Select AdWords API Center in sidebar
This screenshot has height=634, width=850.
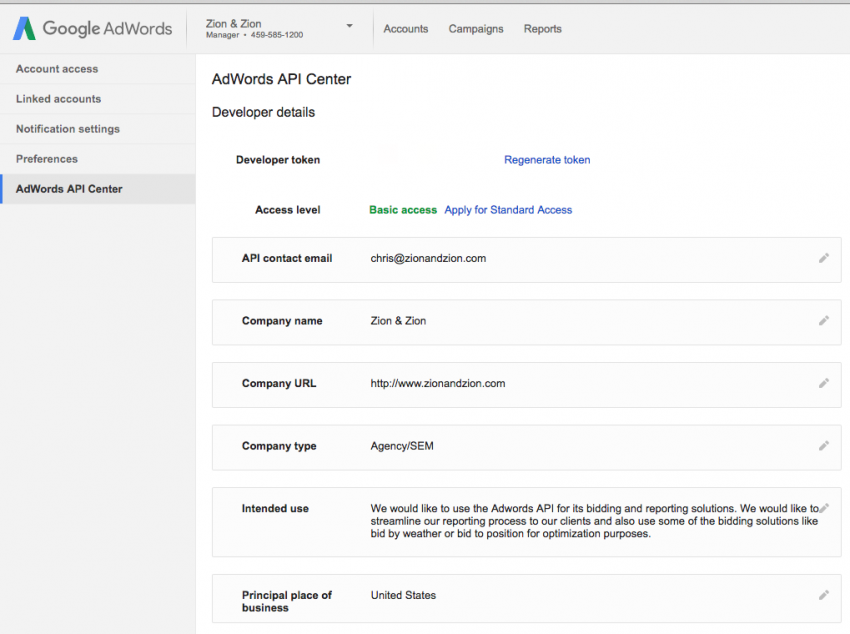click(x=70, y=188)
